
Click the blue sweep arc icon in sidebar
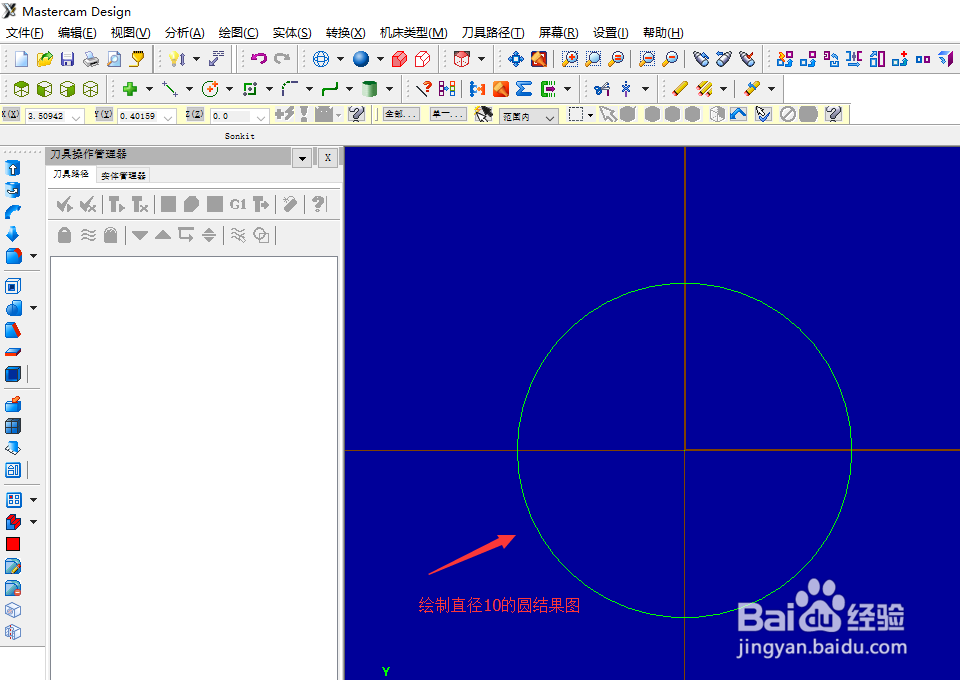13,212
